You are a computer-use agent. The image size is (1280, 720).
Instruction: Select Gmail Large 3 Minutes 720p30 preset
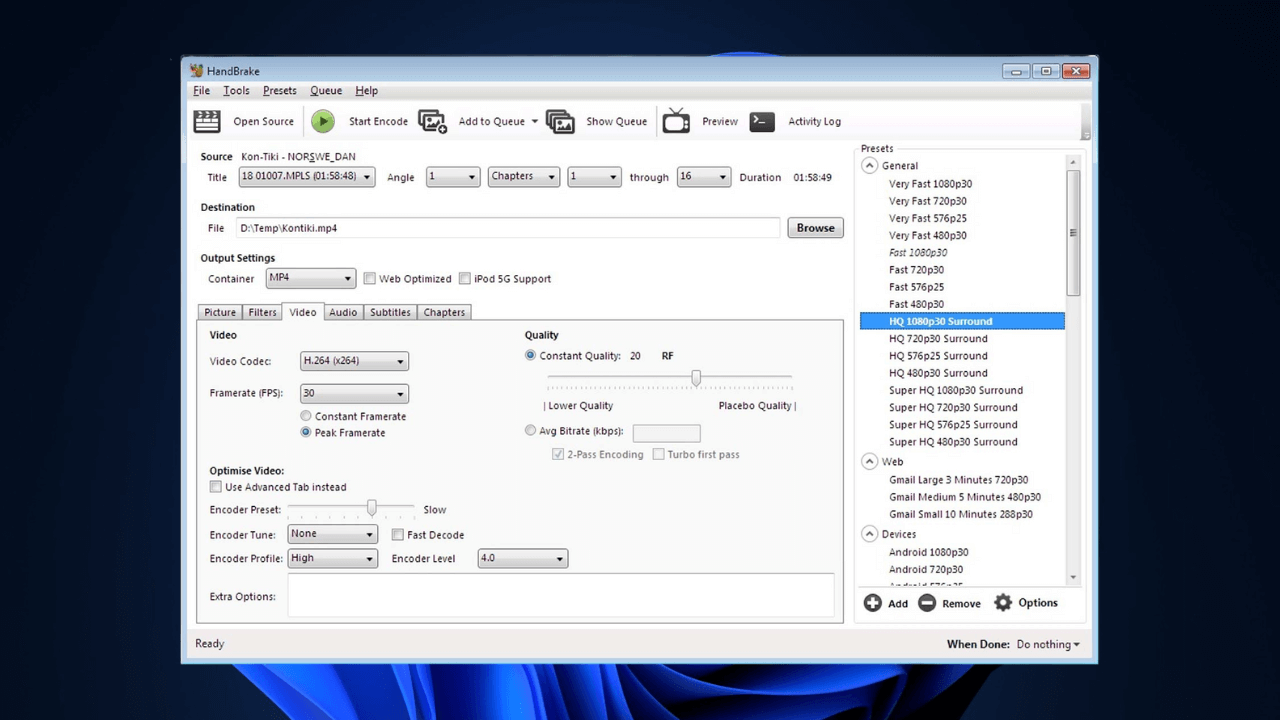pyautogui.click(x=958, y=480)
